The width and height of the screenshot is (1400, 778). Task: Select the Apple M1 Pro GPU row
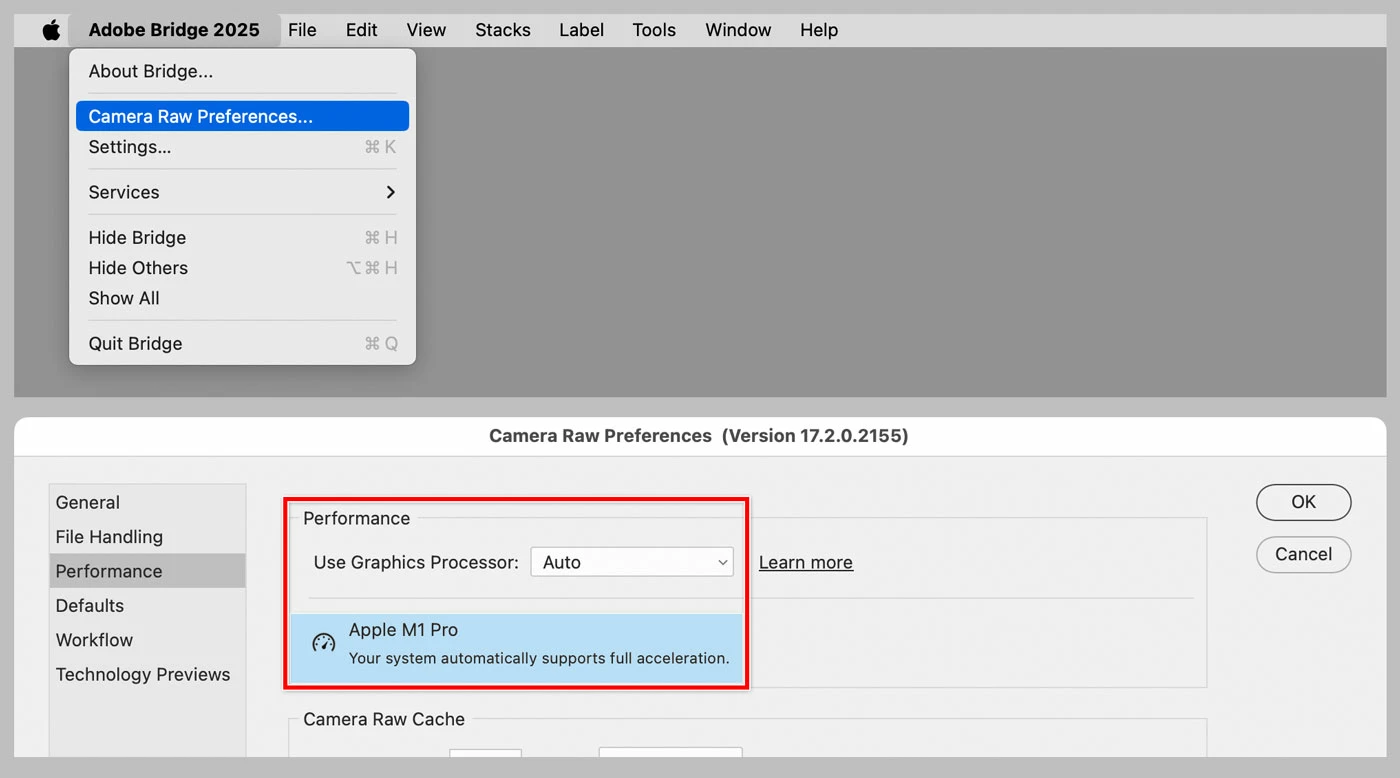(x=517, y=648)
